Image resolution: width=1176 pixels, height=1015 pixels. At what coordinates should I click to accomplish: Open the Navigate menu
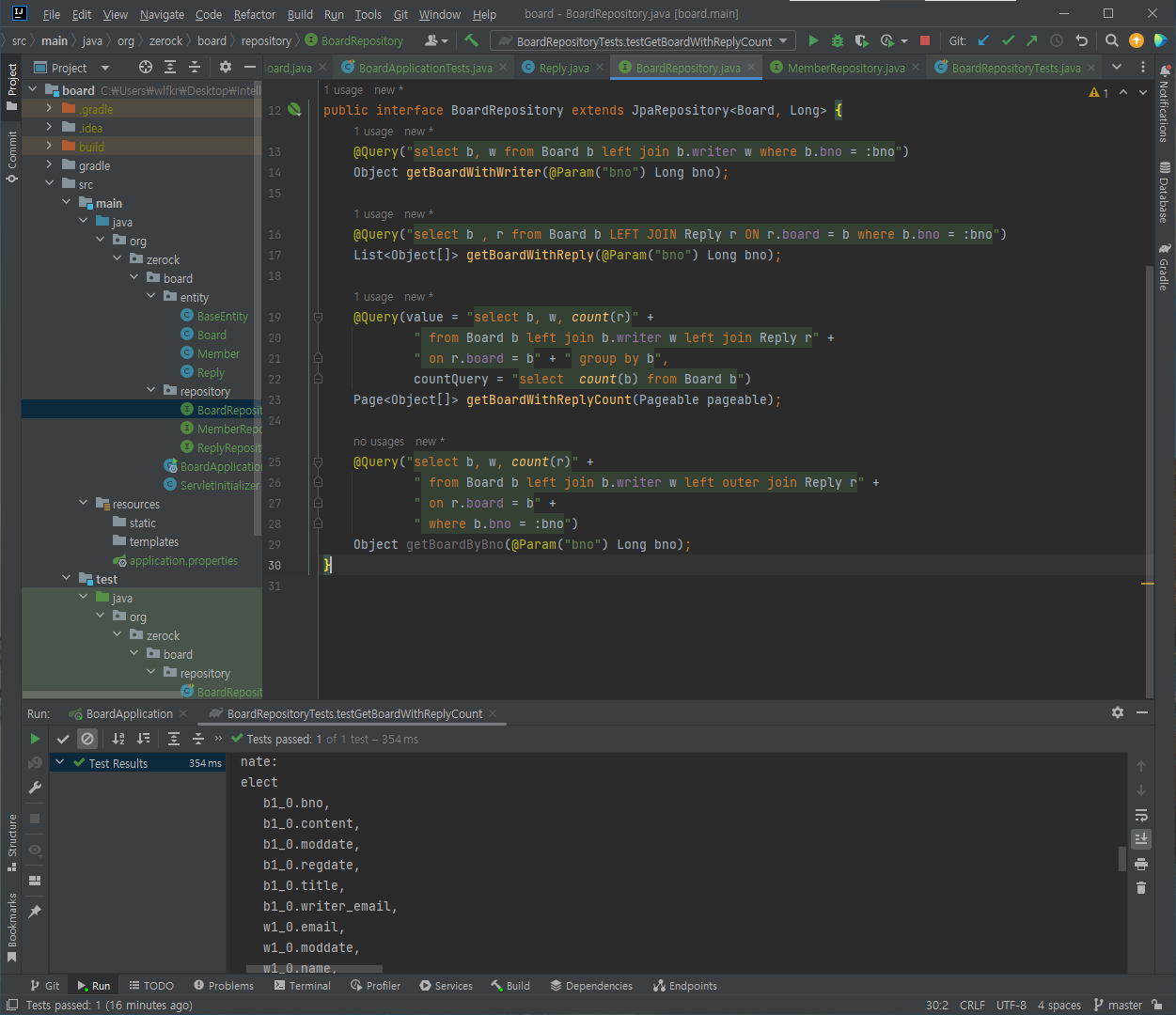pos(162,14)
